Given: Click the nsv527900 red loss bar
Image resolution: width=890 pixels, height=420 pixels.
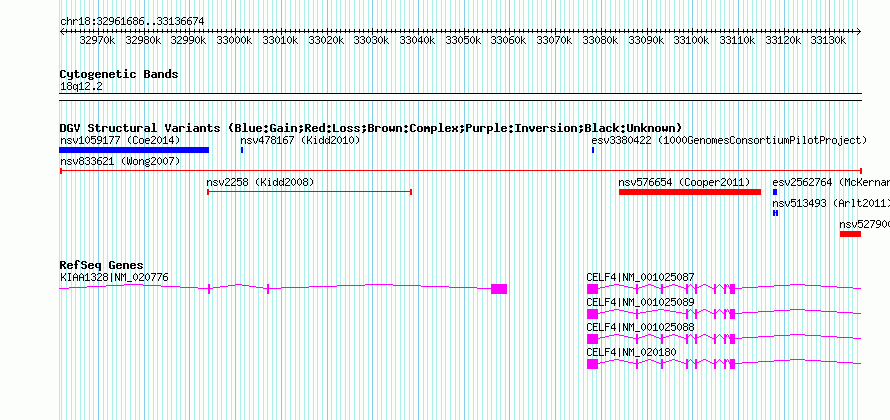Looking at the screenshot, I should [x=850, y=234].
